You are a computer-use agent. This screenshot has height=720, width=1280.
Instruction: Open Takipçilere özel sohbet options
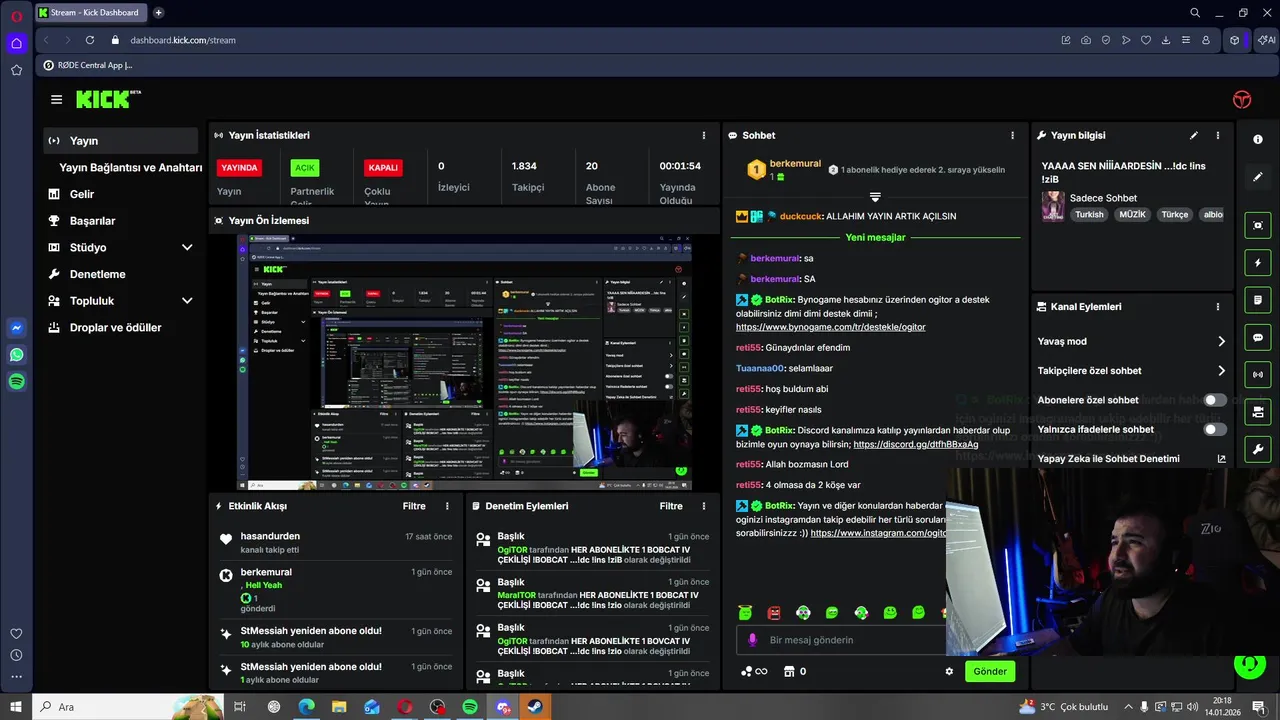(x=1132, y=370)
